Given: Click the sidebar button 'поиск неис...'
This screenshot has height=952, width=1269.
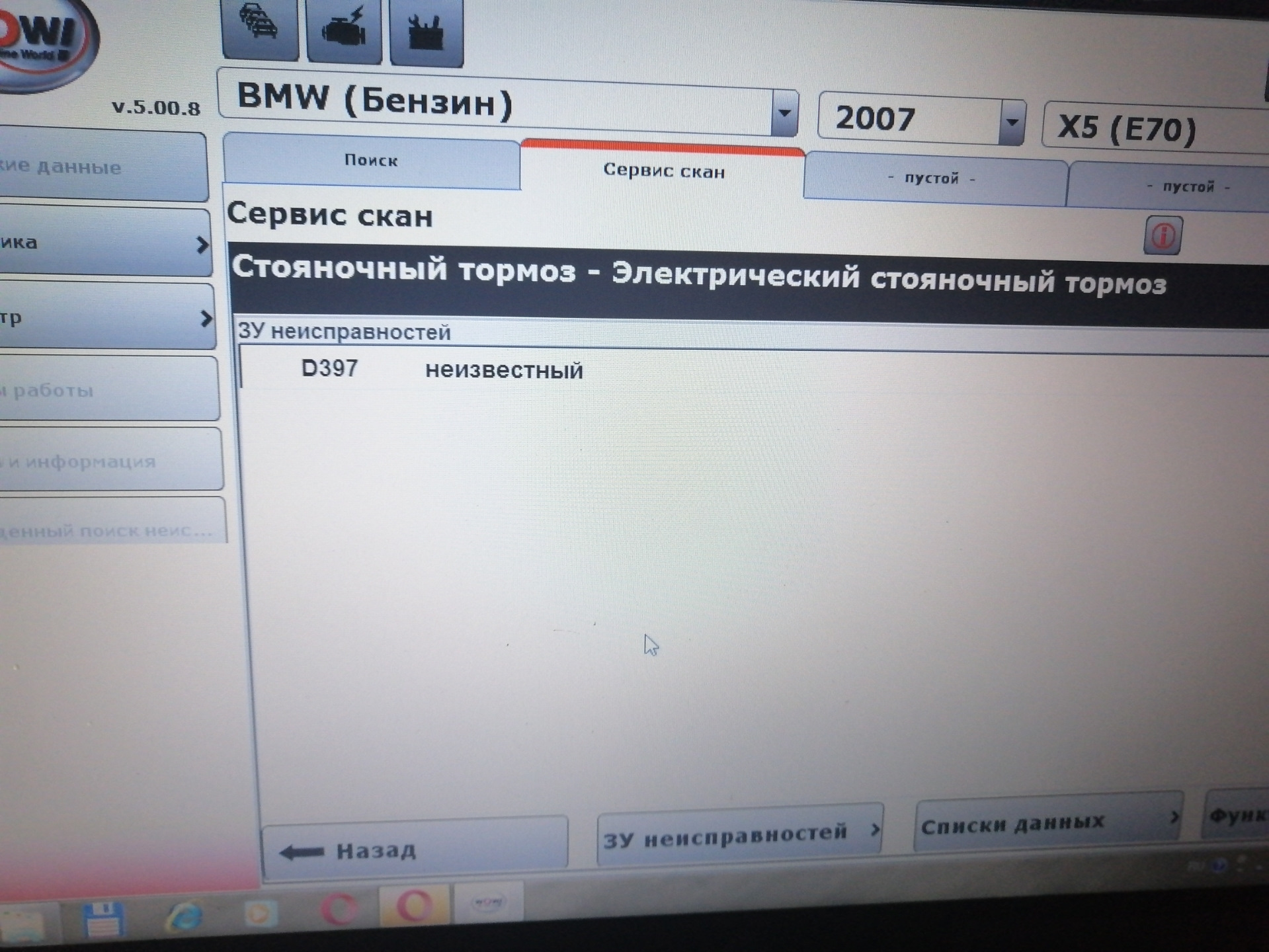Looking at the screenshot, I should [113, 521].
